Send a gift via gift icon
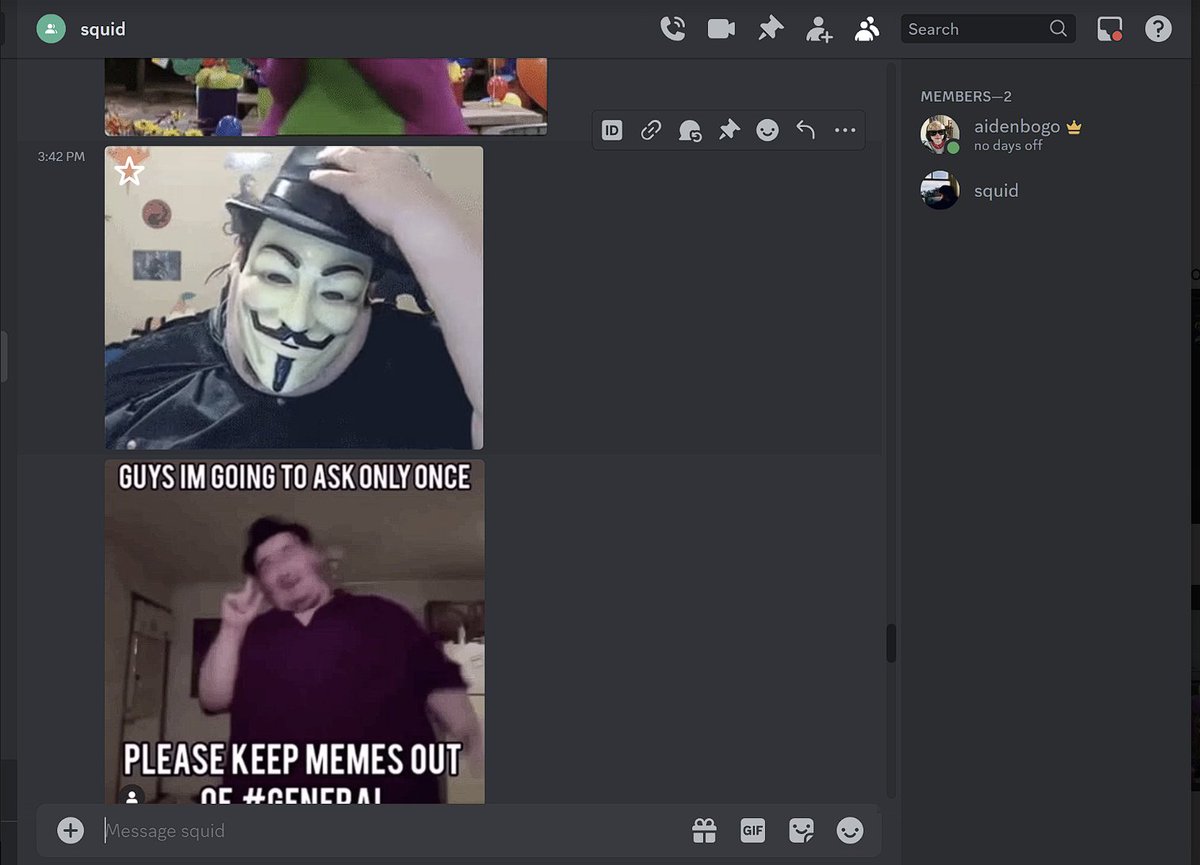The height and width of the screenshot is (865, 1200). click(x=704, y=830)
